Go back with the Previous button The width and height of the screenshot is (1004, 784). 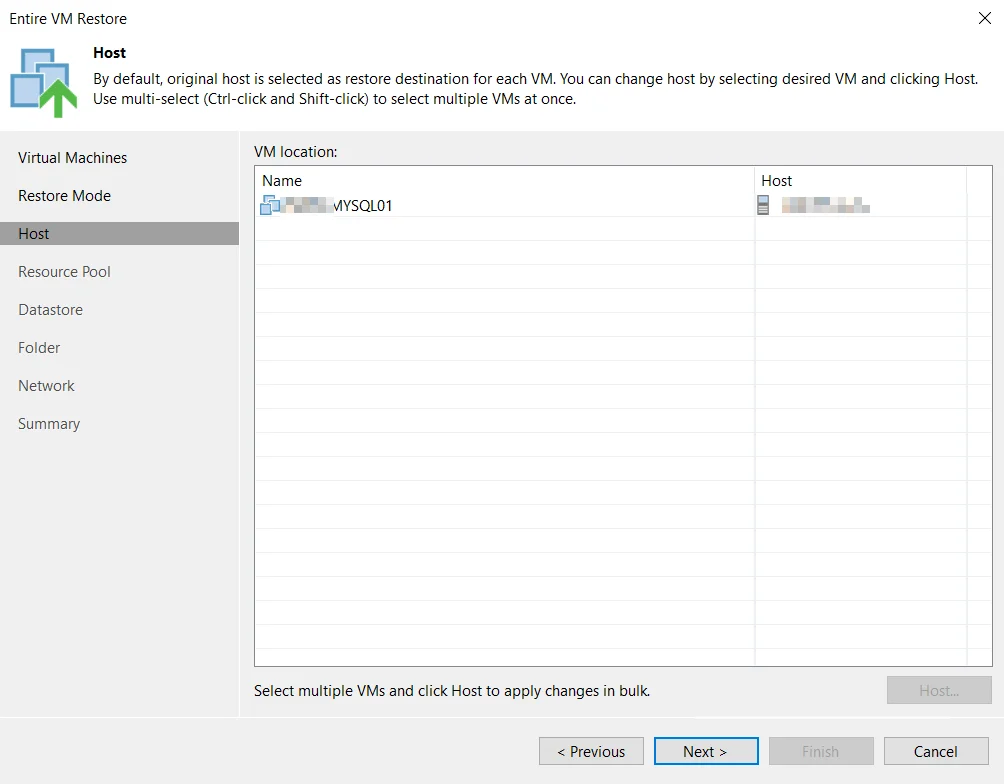pyautogui.click(x=591, y=751)
